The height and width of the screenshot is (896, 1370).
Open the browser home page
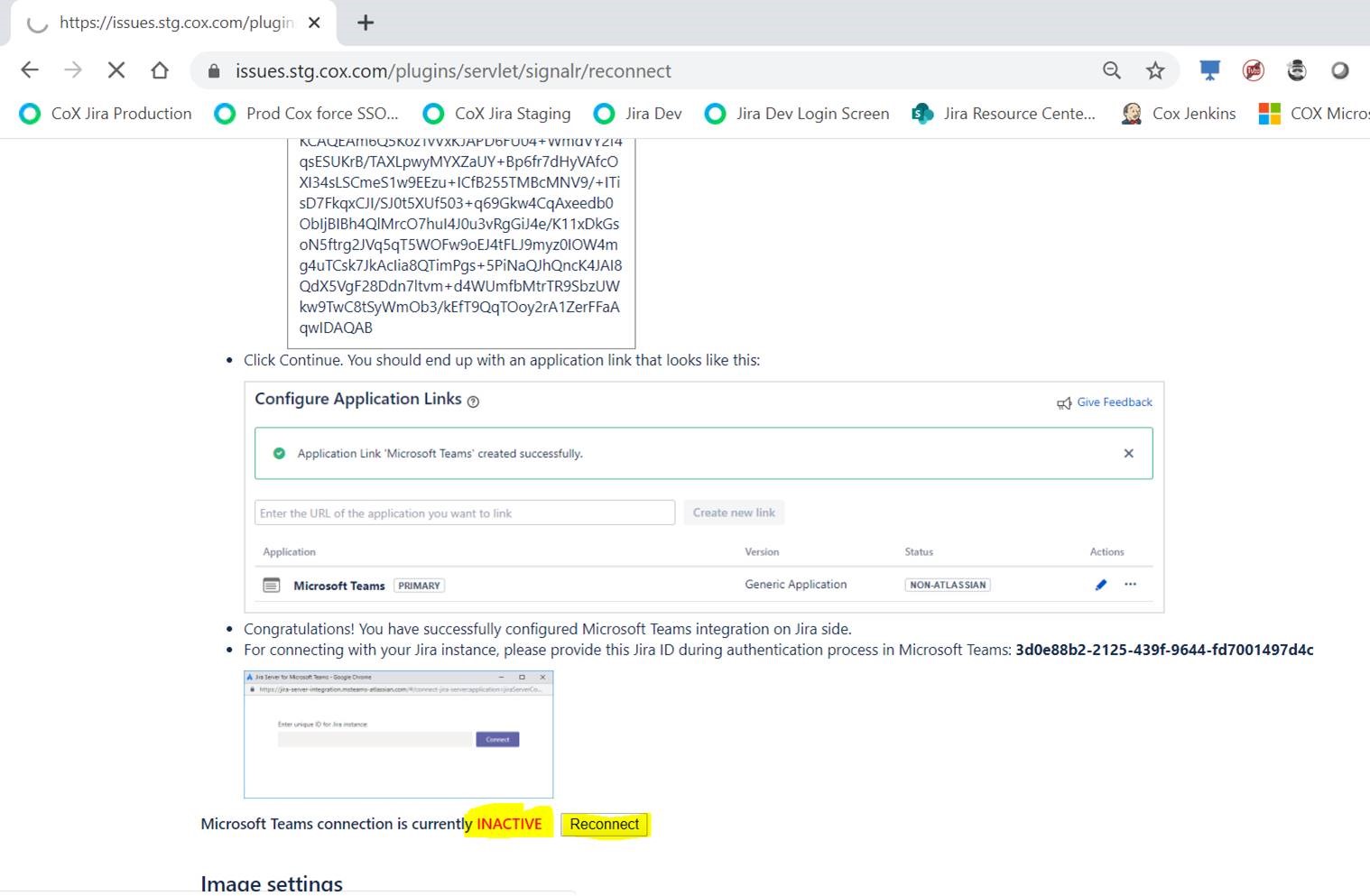[x=160, y=70]
